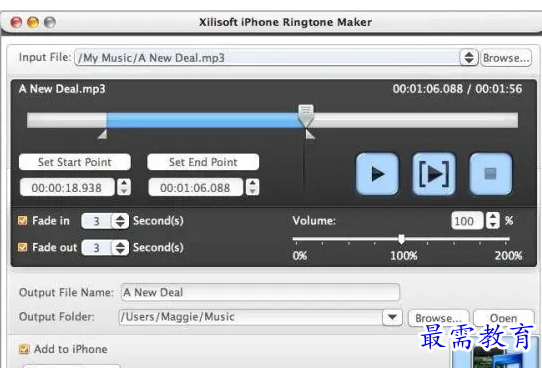Change the Fade out seconds stepper

coord(120,247)
